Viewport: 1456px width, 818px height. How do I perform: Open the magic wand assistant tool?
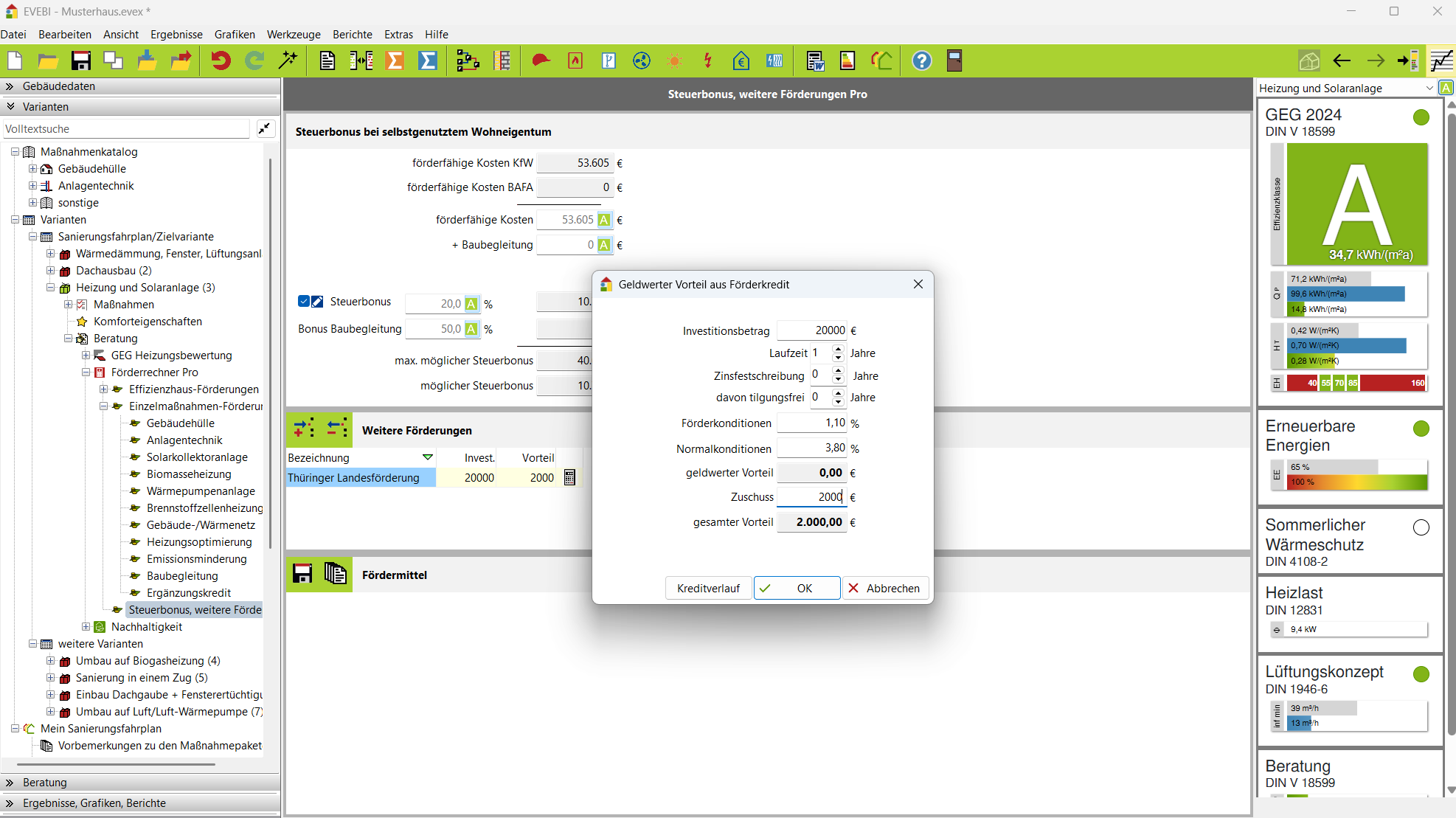tap(288, 61)
